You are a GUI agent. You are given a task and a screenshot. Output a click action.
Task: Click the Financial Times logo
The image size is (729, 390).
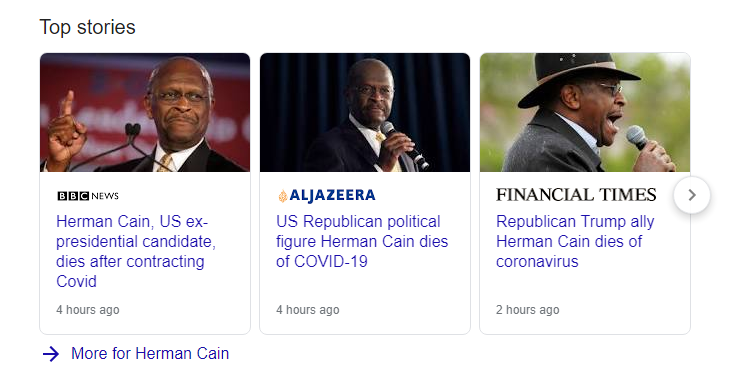point(576,195)
